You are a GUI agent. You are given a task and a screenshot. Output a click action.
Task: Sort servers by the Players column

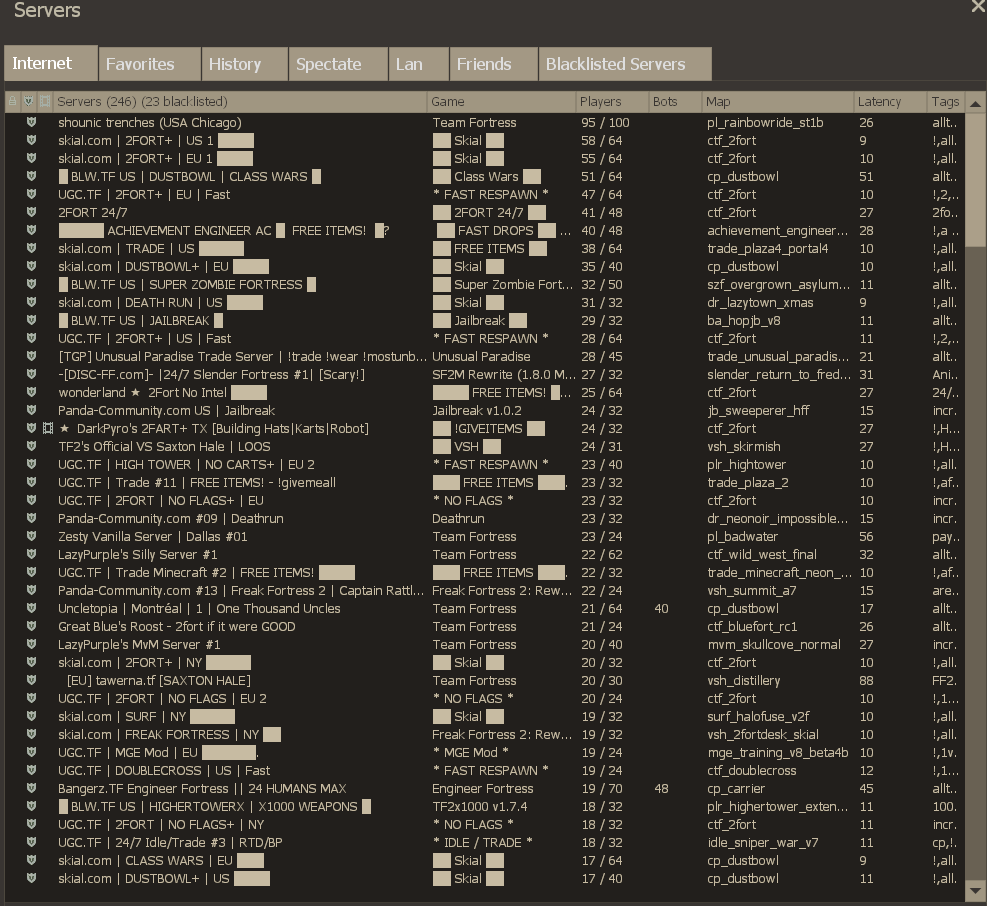pyautogui.click(x=612, y=101)
